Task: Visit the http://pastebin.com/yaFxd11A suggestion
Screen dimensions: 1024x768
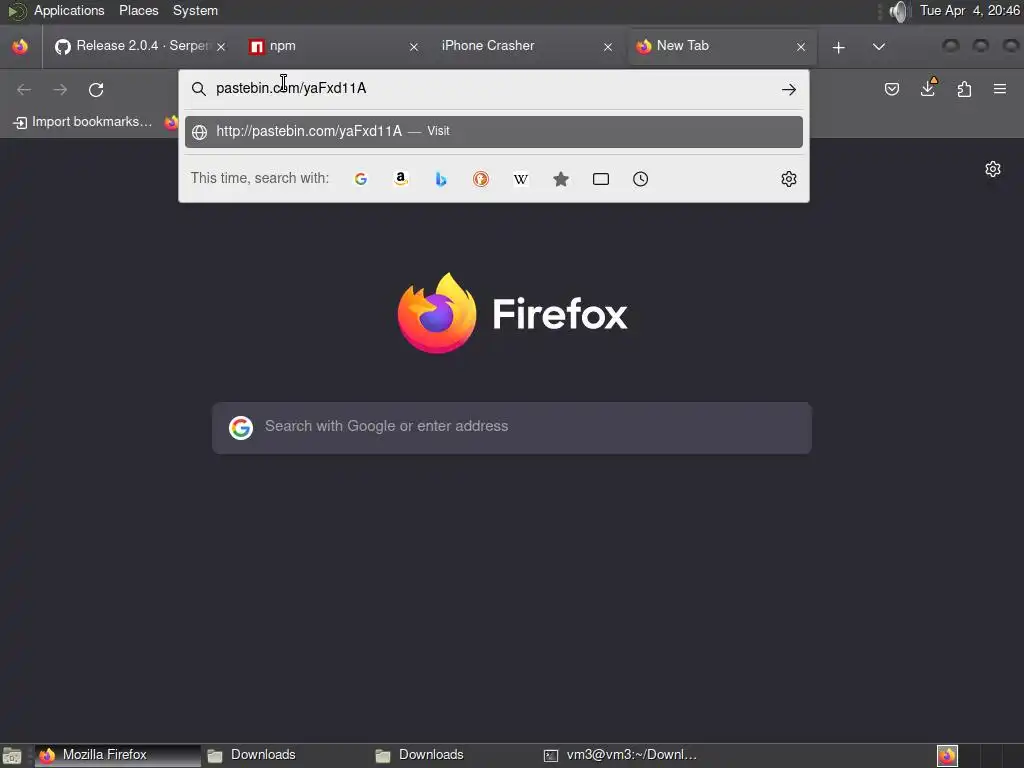Action: pos(494,131)
